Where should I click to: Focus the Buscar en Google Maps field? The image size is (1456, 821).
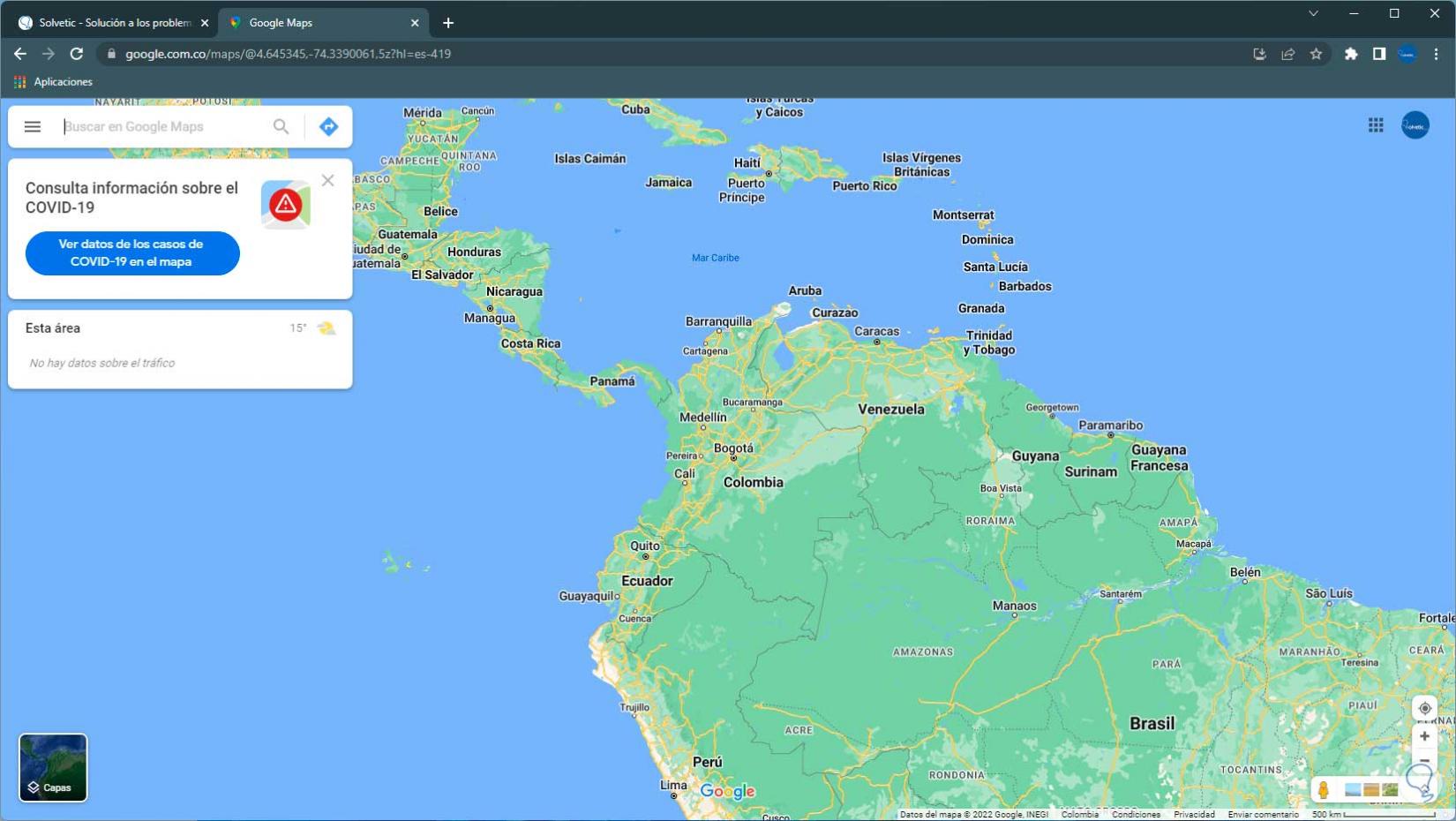163,126
